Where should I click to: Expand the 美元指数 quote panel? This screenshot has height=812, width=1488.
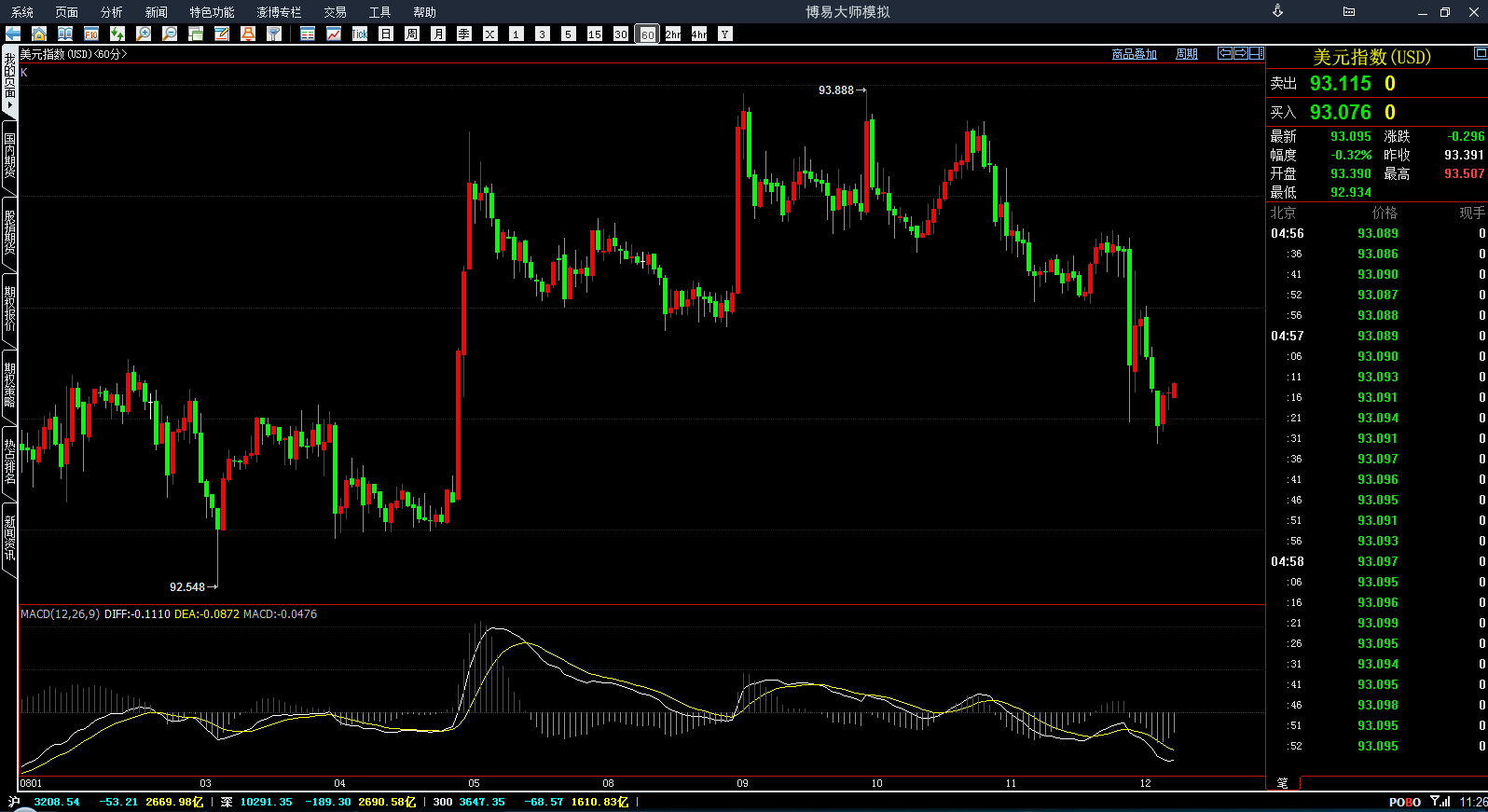coord(1480,52)
